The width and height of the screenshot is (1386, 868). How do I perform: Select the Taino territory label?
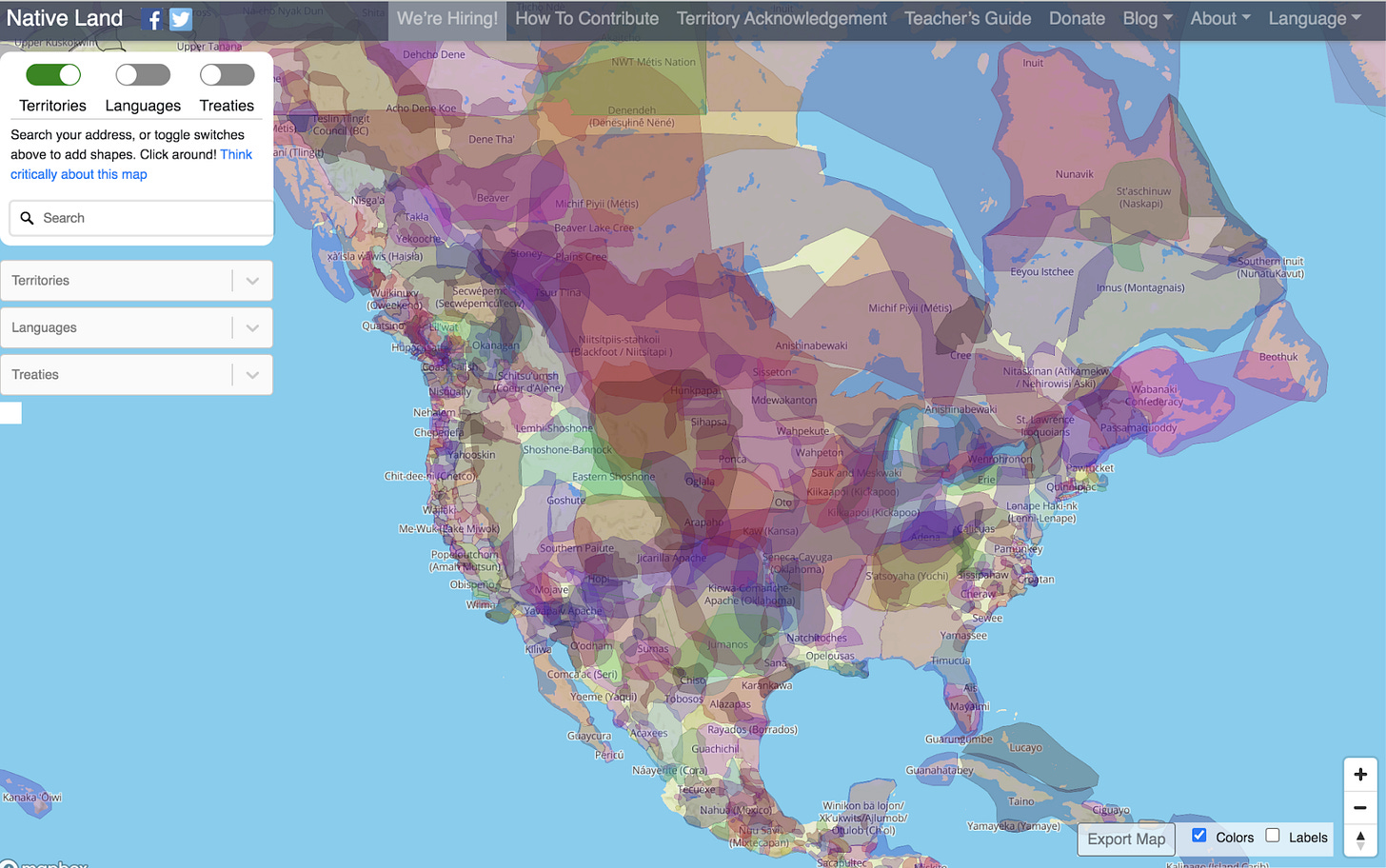pos(1020,801)
